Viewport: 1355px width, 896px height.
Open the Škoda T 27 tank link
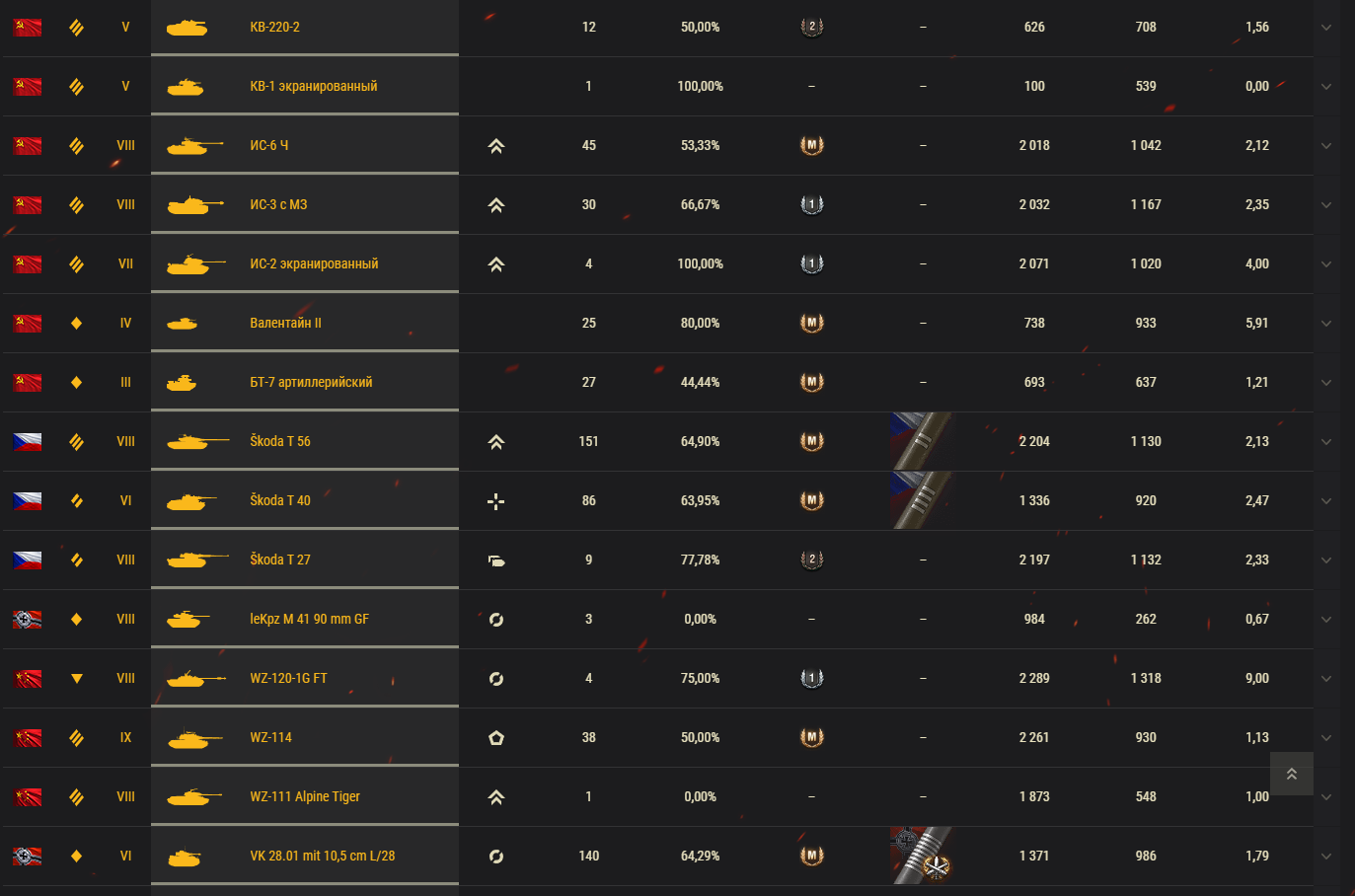click(x=280, y=560)
